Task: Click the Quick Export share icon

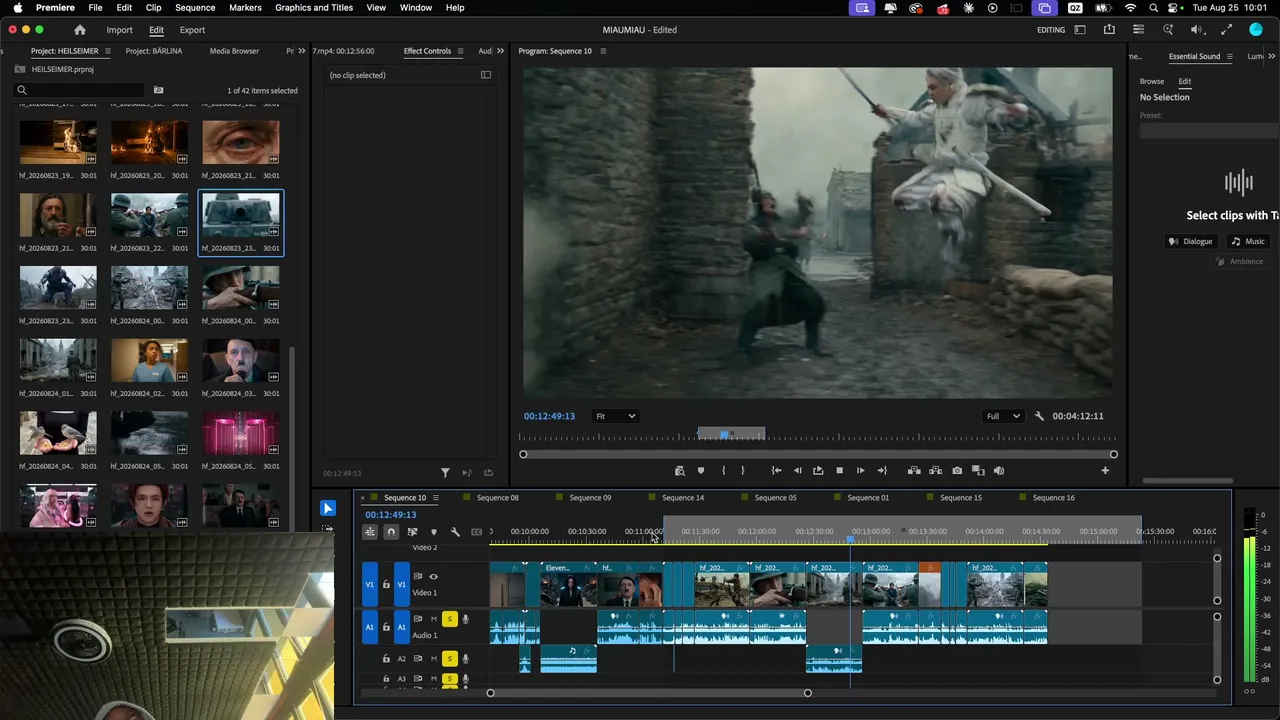Action: point(1109,30)
